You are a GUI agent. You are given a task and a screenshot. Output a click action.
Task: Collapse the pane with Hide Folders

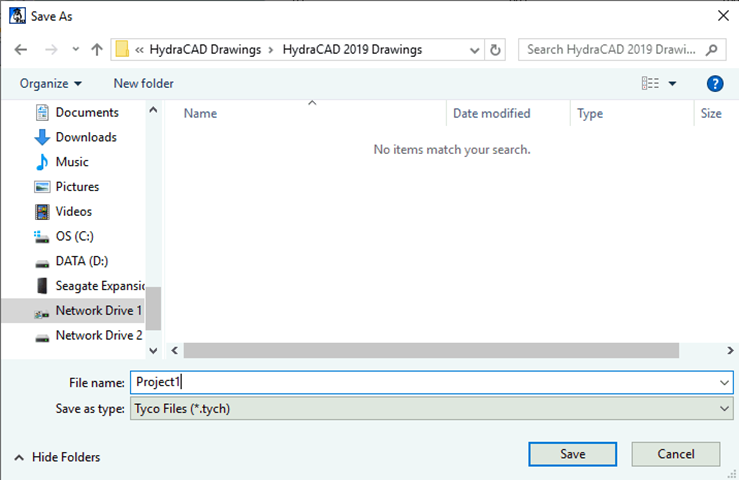click(57, 457)
